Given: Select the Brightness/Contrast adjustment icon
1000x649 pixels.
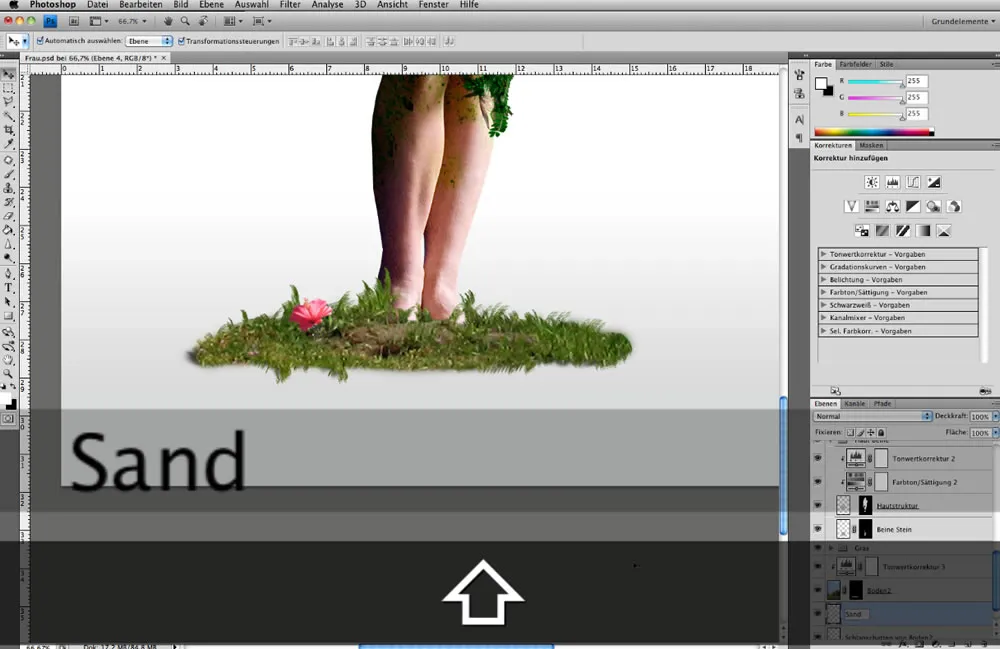Looking at the screenshot, I should 872,183.
